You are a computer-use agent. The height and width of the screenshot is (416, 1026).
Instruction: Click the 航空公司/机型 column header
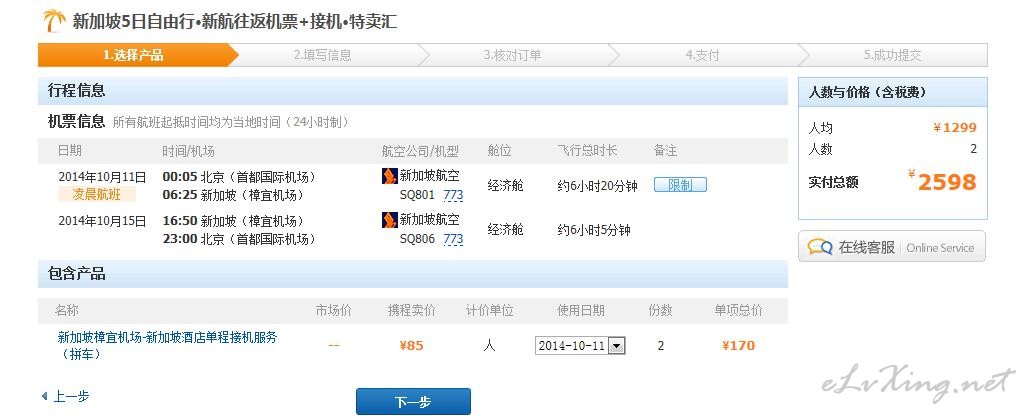tap(420, 151)
